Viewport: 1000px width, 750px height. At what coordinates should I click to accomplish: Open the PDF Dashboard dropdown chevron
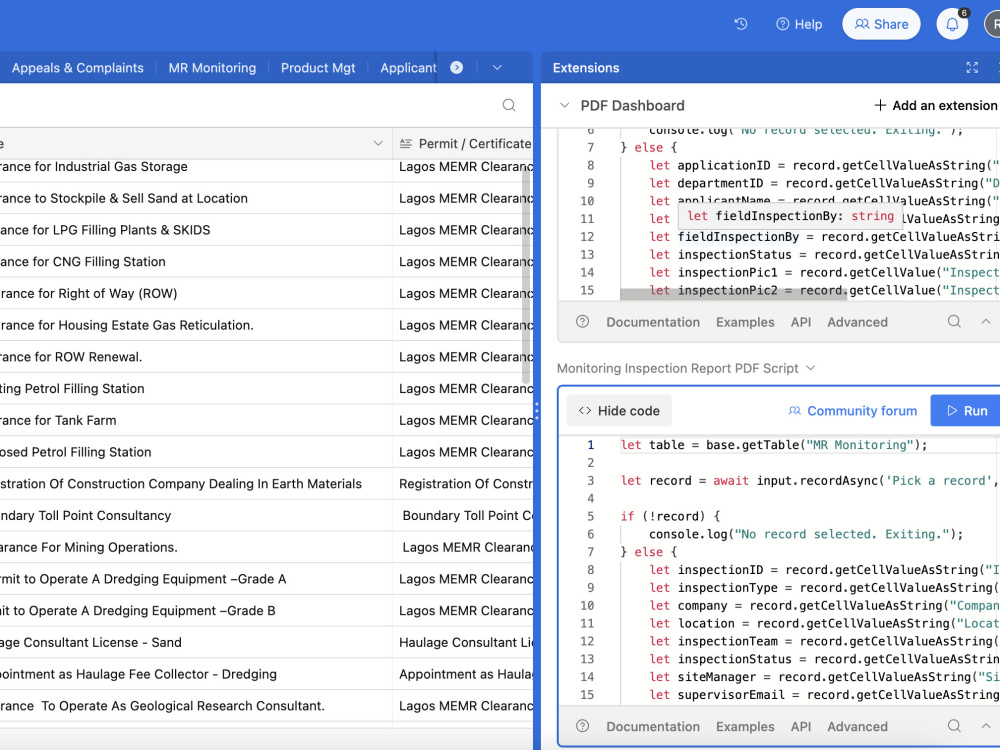pos(564,105)
